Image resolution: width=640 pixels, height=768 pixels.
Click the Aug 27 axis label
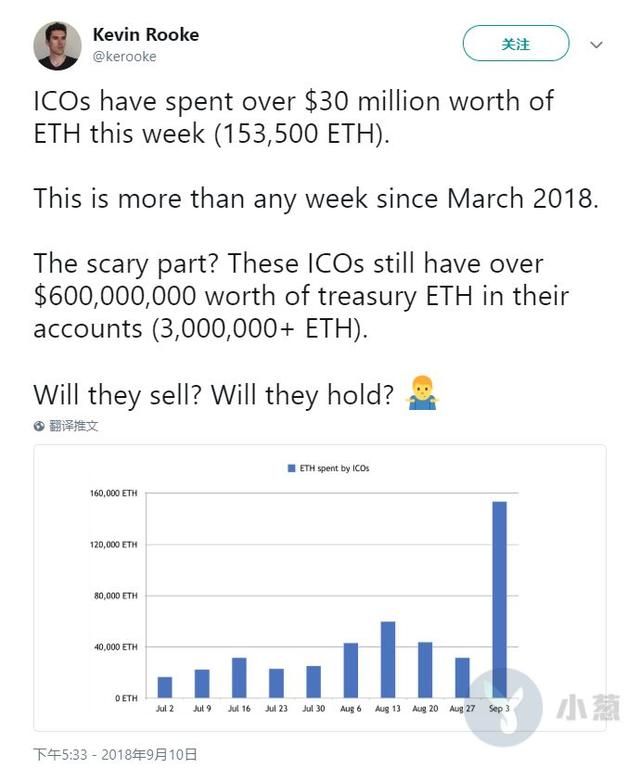click(462, 709)
